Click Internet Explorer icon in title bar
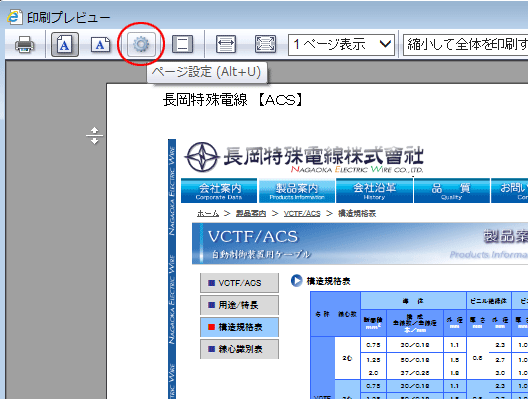Screen dimensions: 528x399 click(15, 17)
